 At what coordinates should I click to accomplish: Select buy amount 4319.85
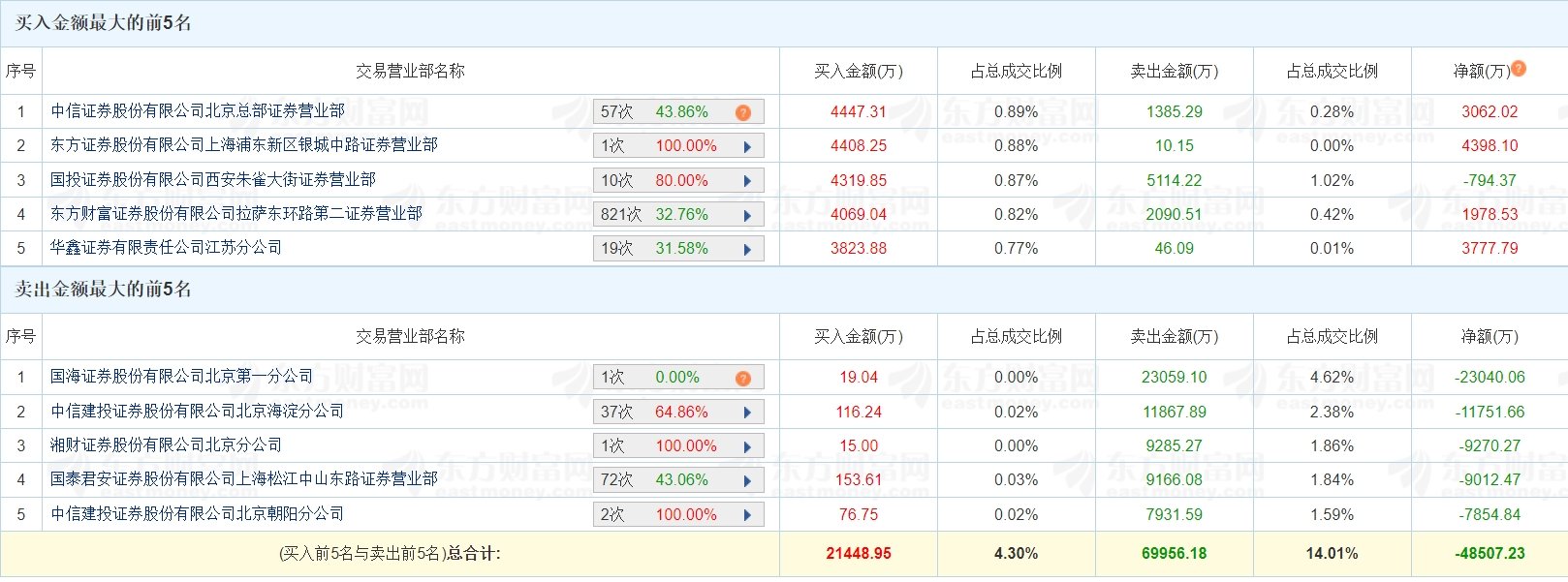[x=859, y=181]
